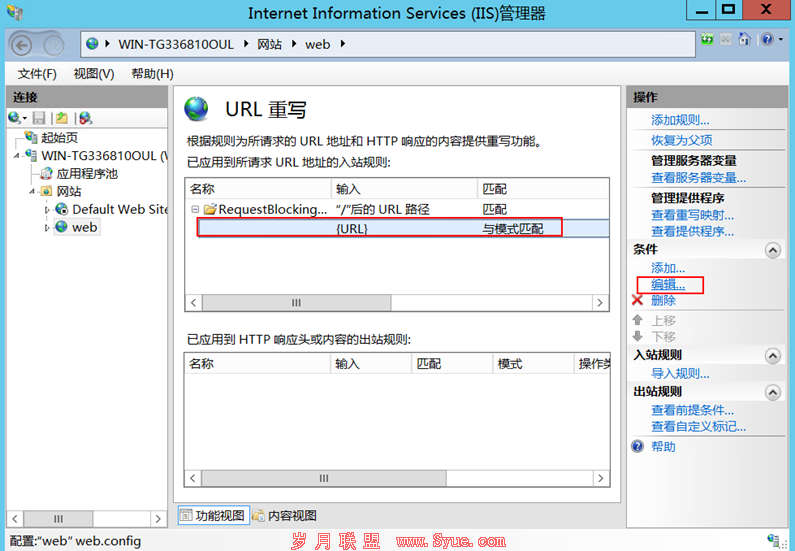
Task: Select the RequestBlocking... rule row
Action: [x=397, y=209]
